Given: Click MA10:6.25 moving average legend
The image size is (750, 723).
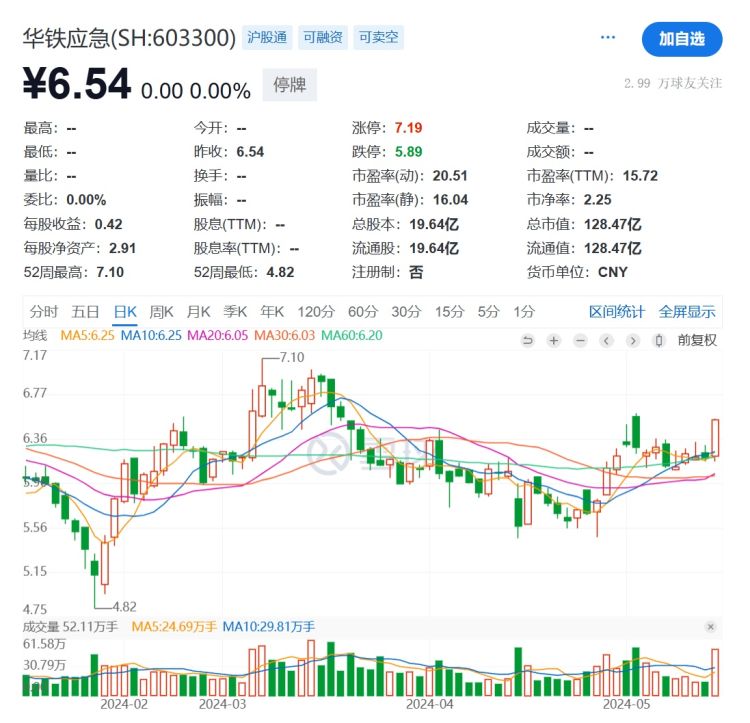Looking at the screenshot, I should (151, 335).
